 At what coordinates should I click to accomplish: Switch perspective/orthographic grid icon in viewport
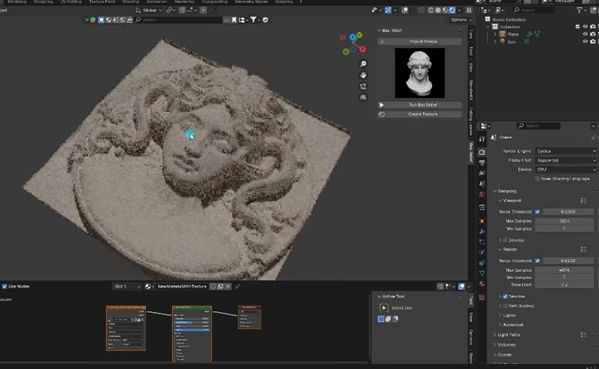click(363, 97)
